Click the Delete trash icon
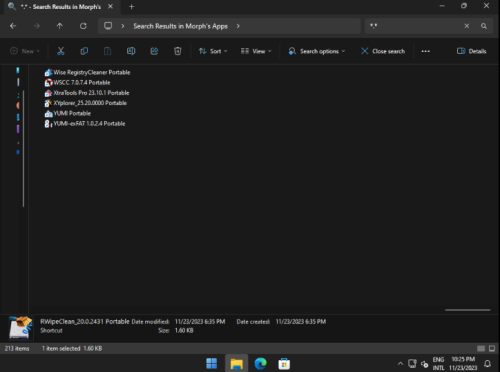This screenshot has height=372, width=500. (178, 51)
